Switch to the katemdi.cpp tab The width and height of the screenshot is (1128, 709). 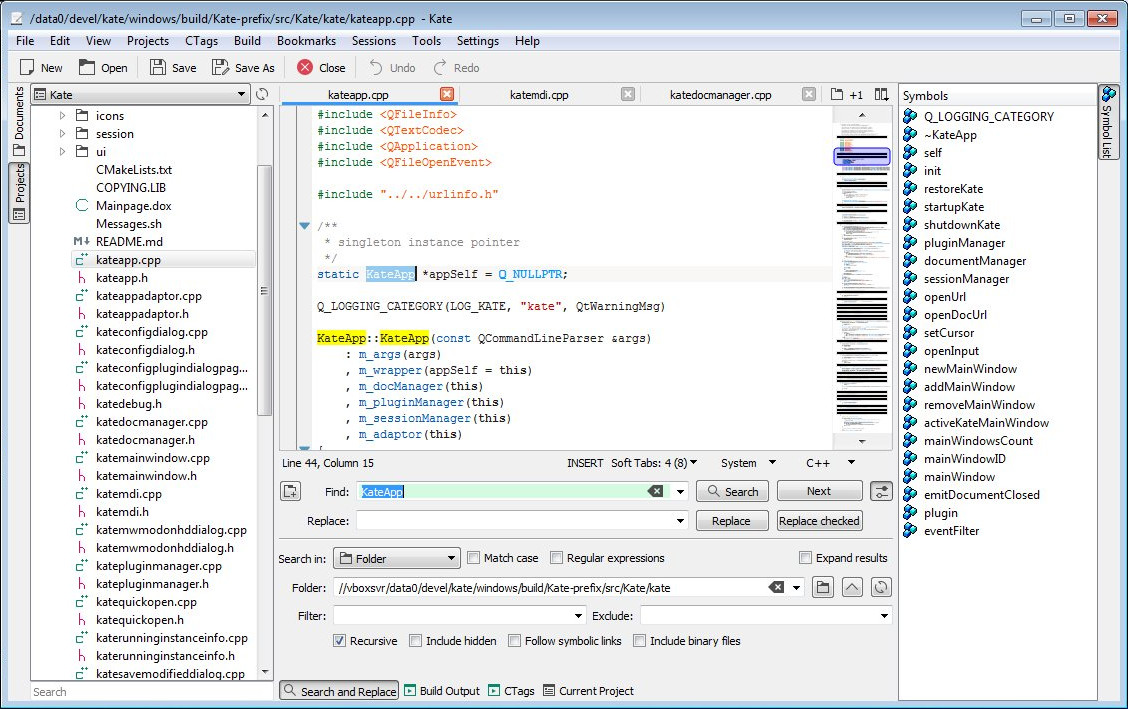coord(539,95)
